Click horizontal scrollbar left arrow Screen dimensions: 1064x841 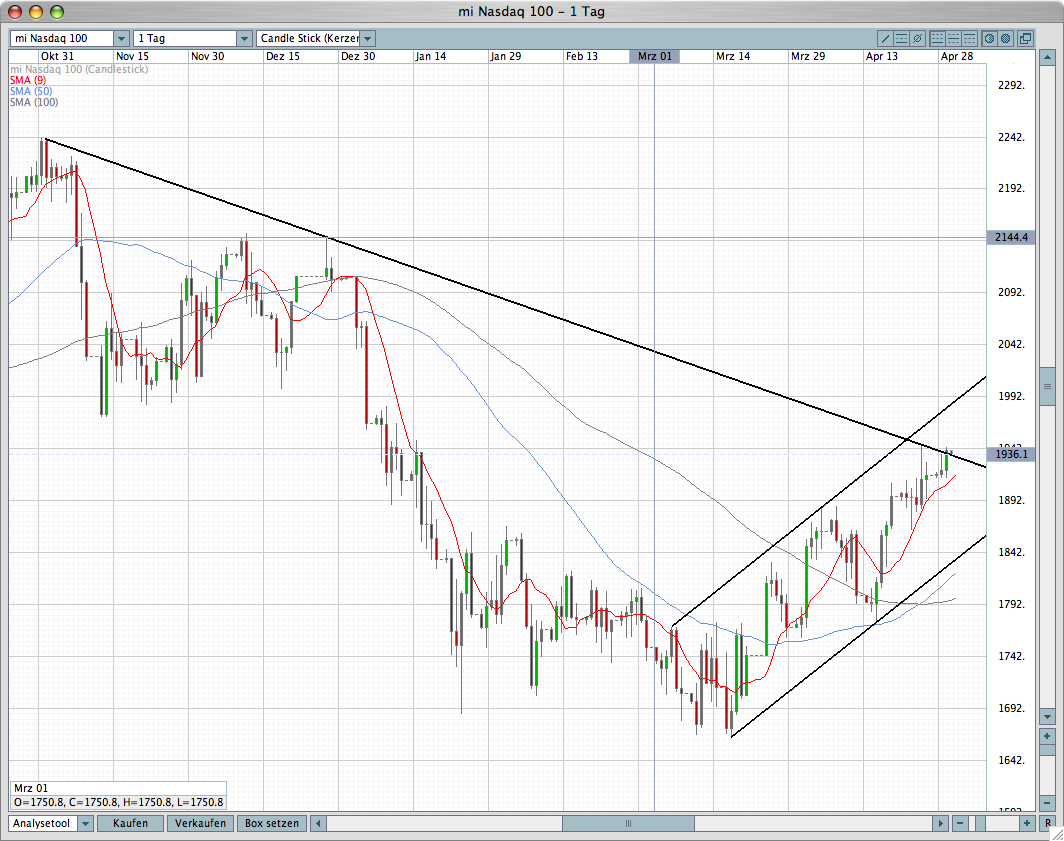point(318,823)
